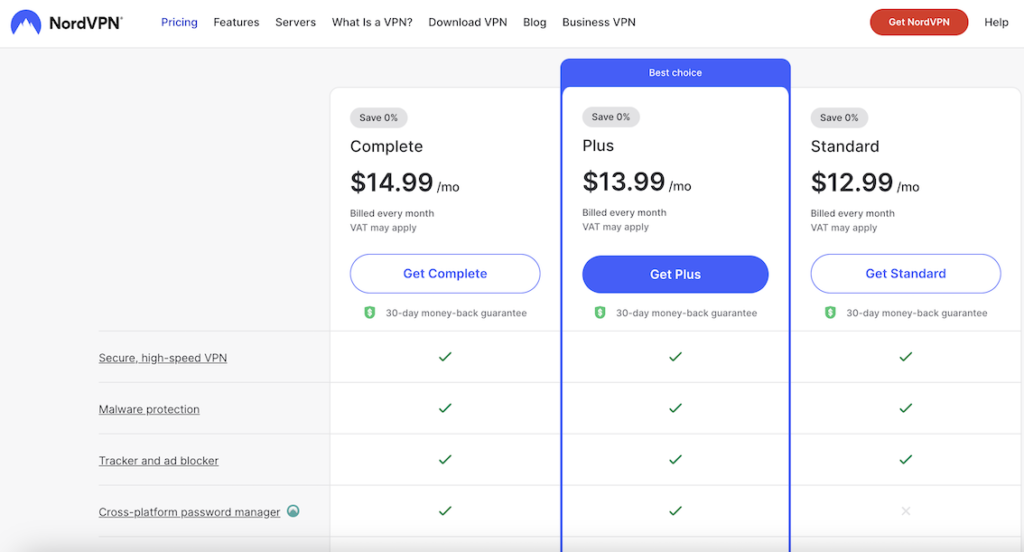Image resolution: width=1024 pixels, height=552 pixels.
Task: Click the $12.99 price
Action: pyautogui.click(x=852, y=182)
